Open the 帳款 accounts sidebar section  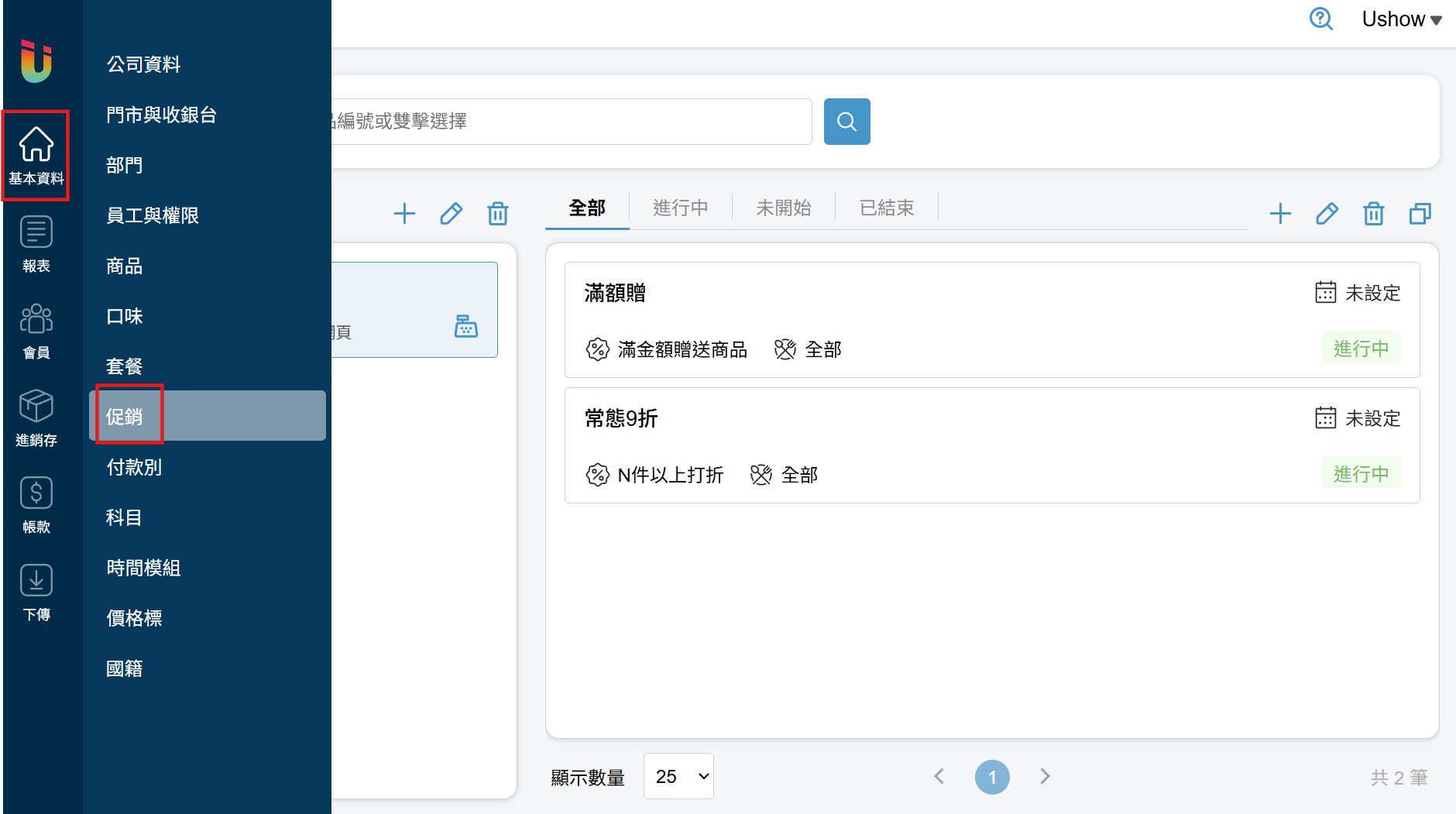pos(36,506)
